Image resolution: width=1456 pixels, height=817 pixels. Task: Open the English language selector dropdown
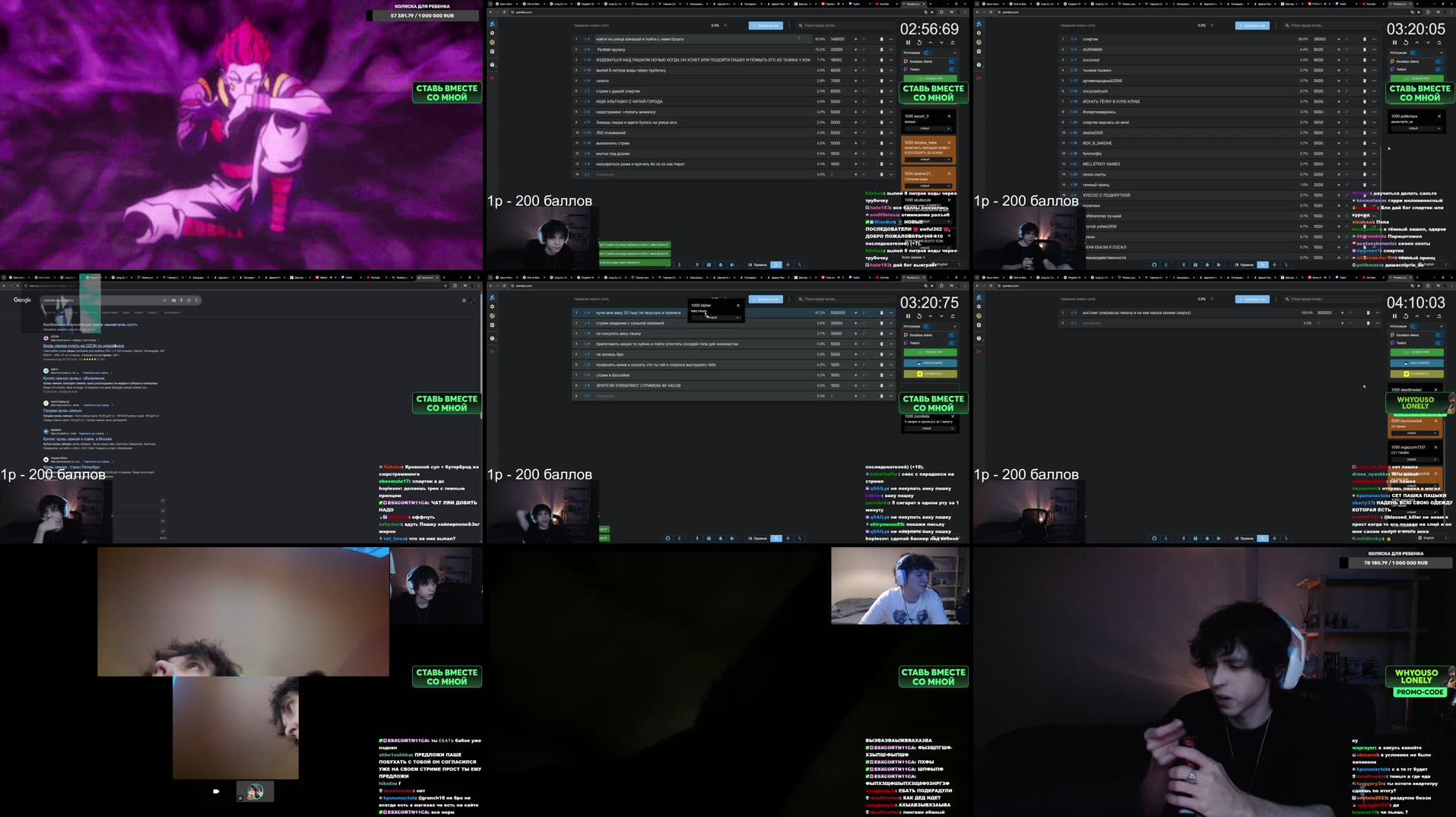point(941,263)
